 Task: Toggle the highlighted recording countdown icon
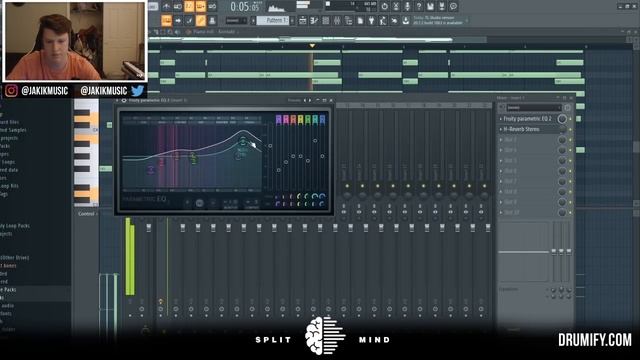pyautogui.click(x=189, y=7)
